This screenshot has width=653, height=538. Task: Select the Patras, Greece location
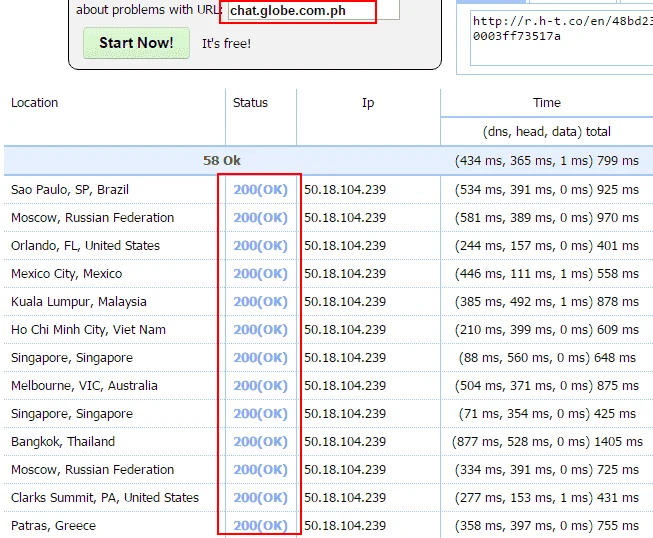point(53,526)
